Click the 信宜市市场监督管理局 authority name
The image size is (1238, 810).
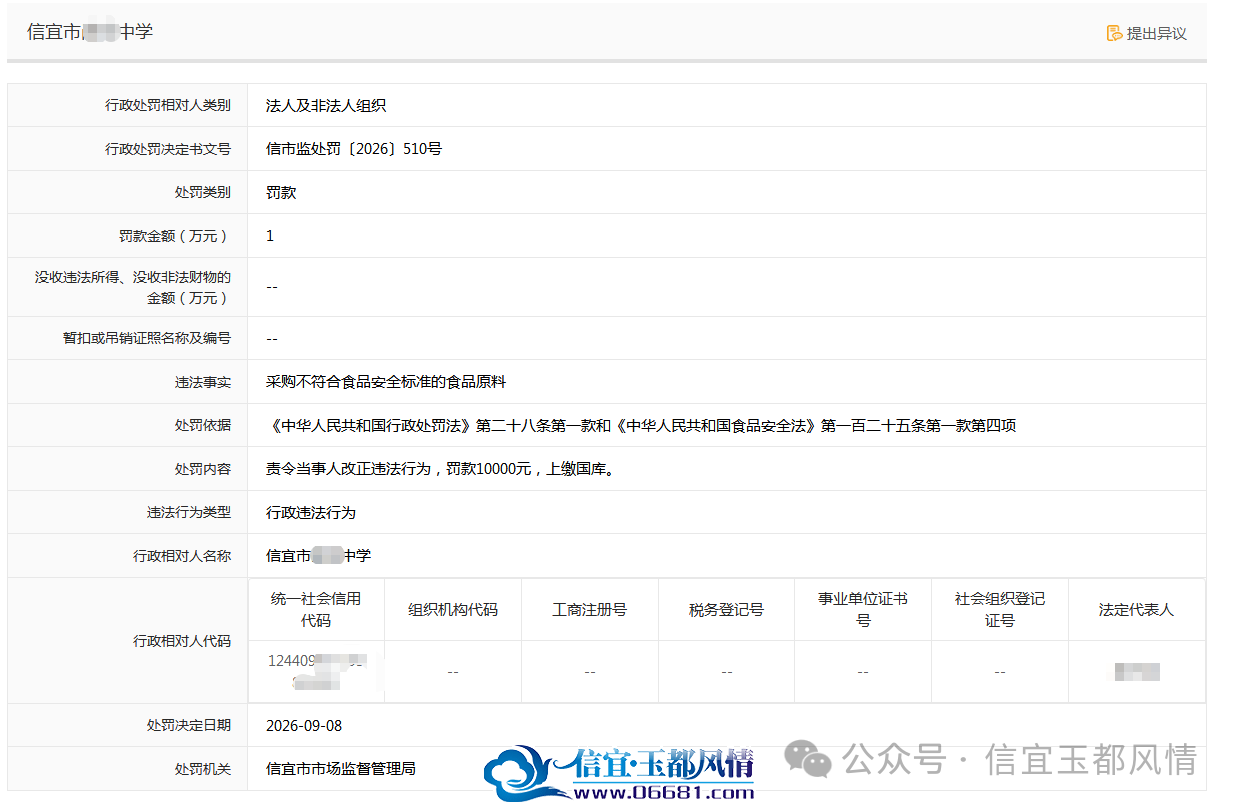pyautogui.click(x=341, y=768)
